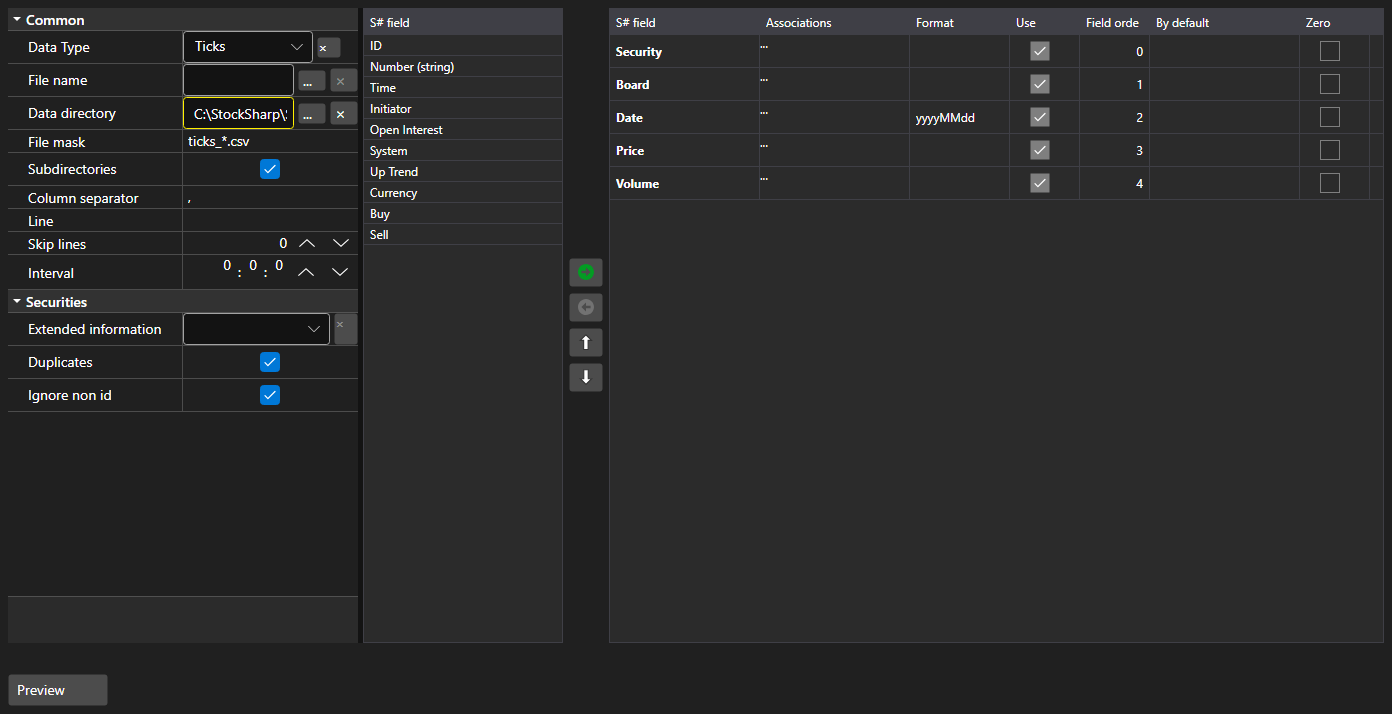
Task: Sort by the Field order column header
Action: click(1113, 22)
